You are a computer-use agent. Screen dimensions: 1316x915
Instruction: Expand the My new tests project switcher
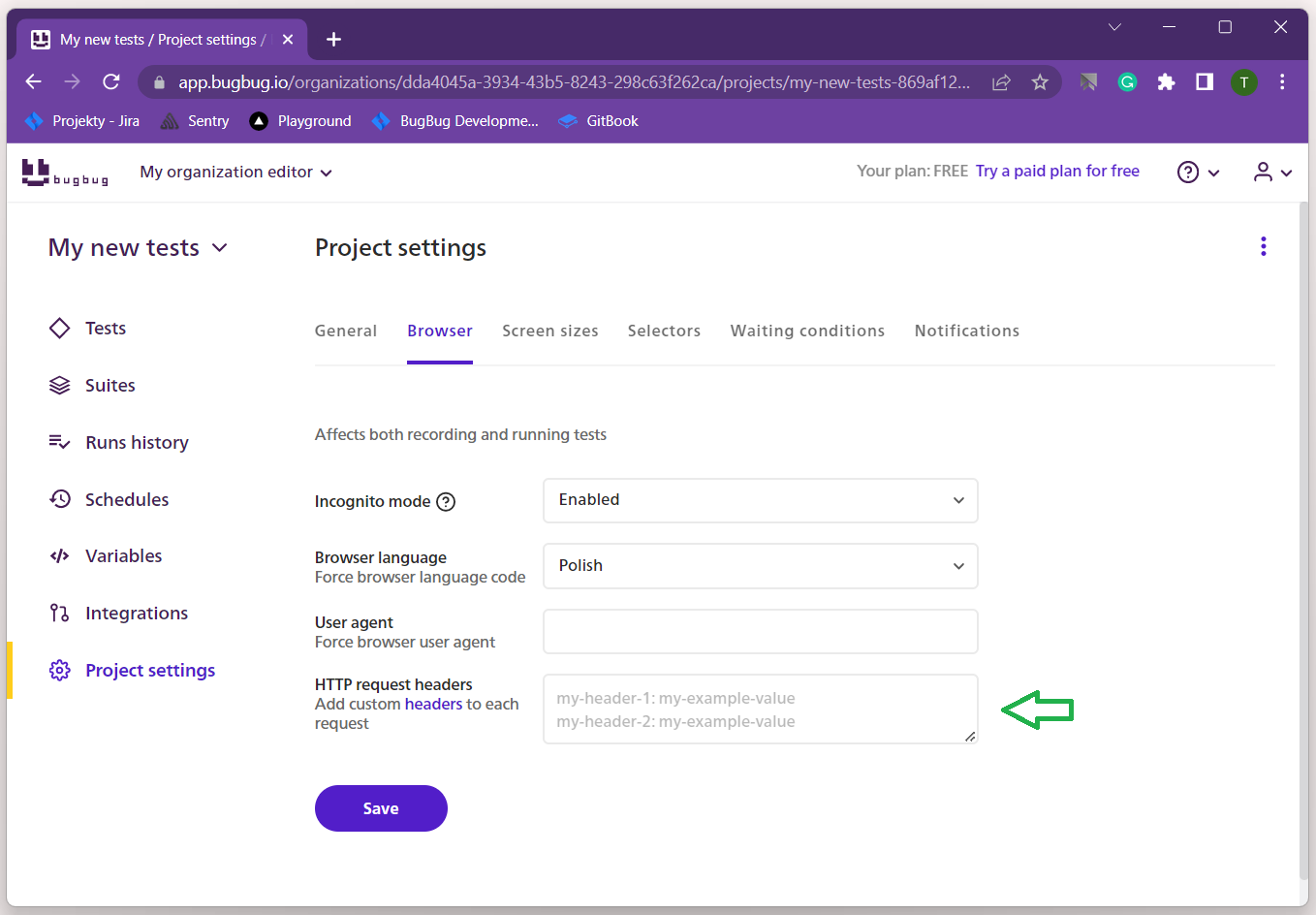138,248
